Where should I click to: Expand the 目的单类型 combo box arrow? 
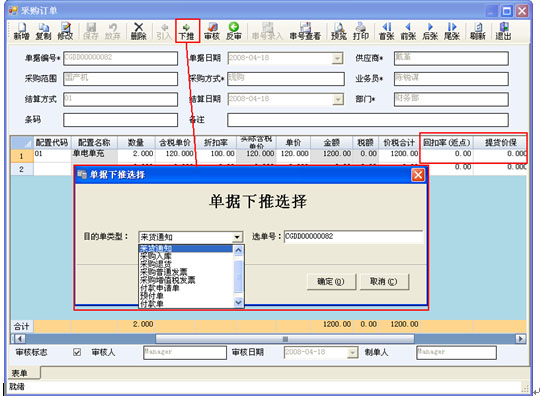click(x=237, y=237)
